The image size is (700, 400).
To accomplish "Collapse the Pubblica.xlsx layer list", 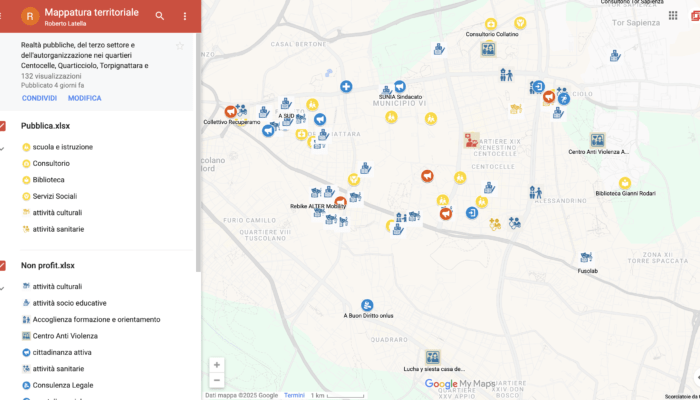I will [x=2, y=148].
